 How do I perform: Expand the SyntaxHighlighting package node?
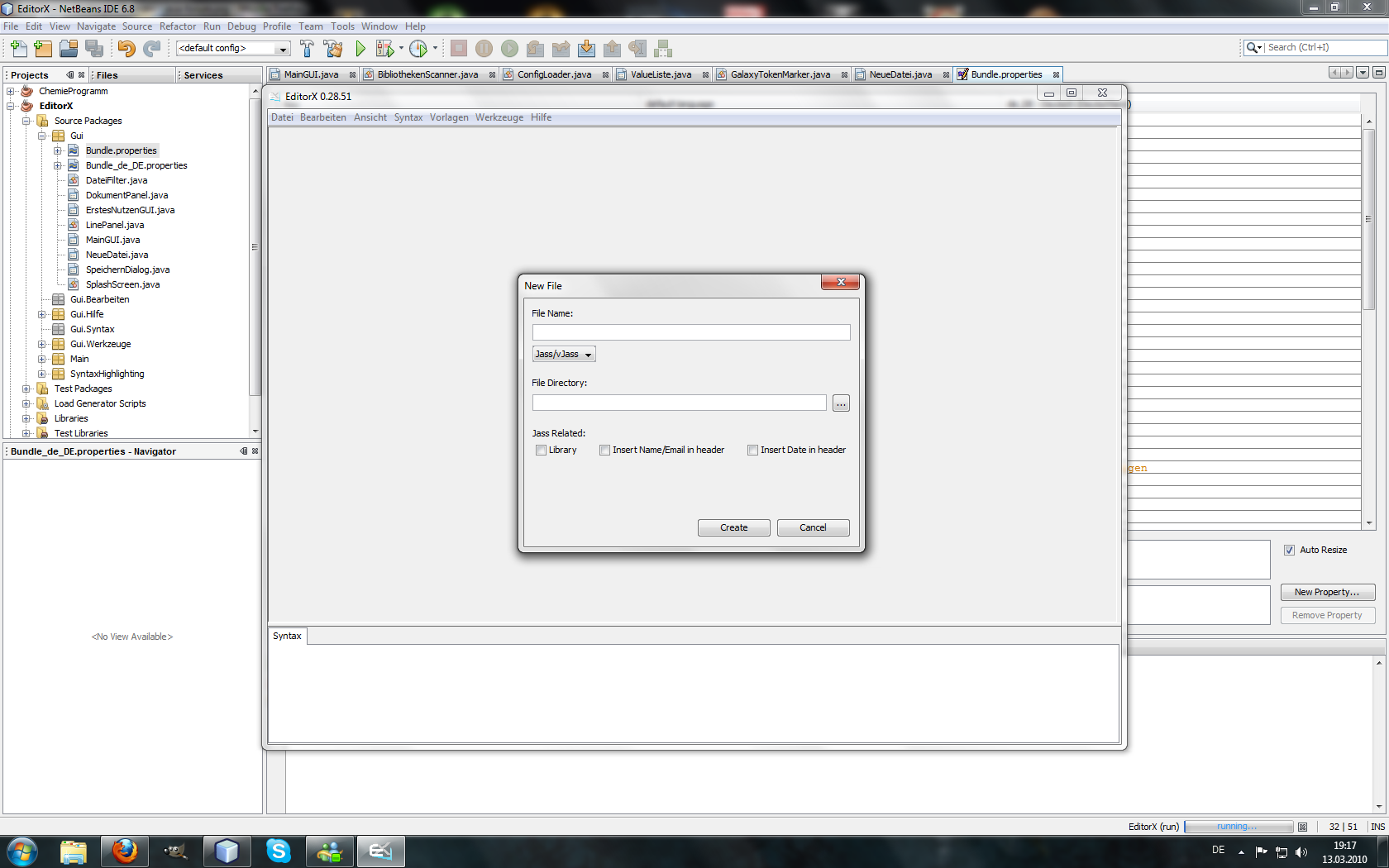pyautogui.click(x=42, y=374)
